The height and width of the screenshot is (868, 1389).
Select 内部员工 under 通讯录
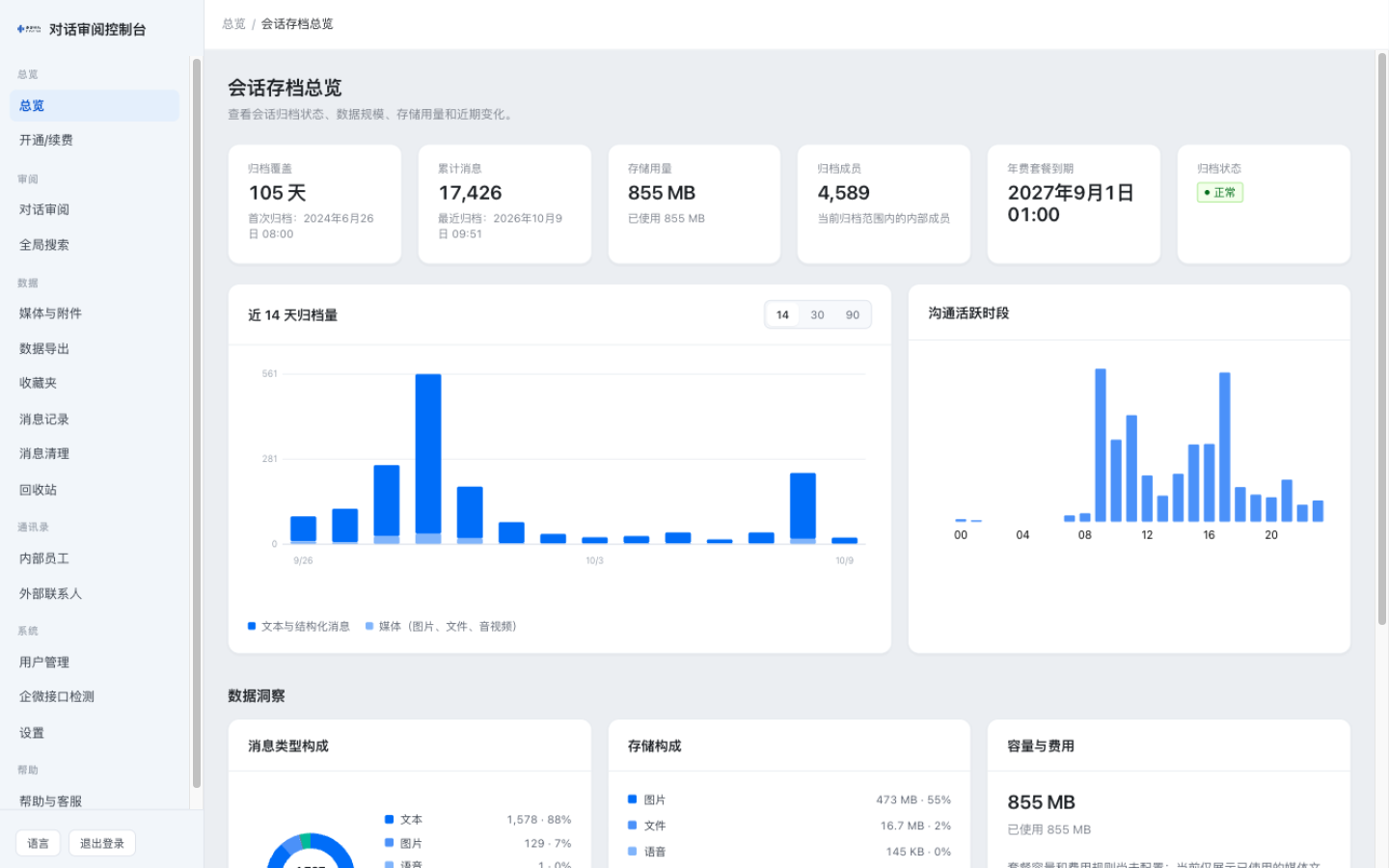tap(95, 558)
